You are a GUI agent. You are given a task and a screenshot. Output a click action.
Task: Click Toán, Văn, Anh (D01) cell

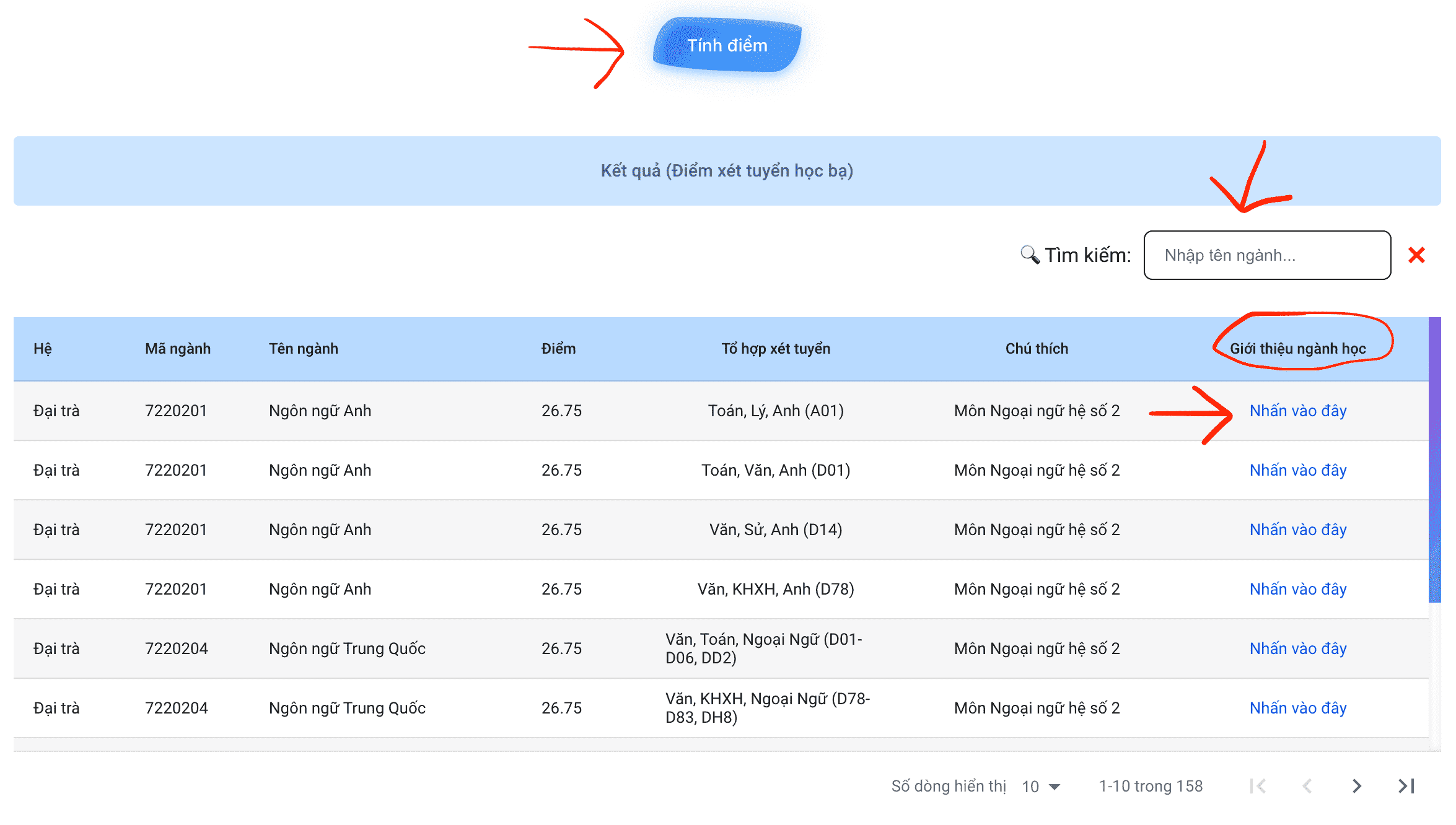pyautogui.click(x=776, y=470)
